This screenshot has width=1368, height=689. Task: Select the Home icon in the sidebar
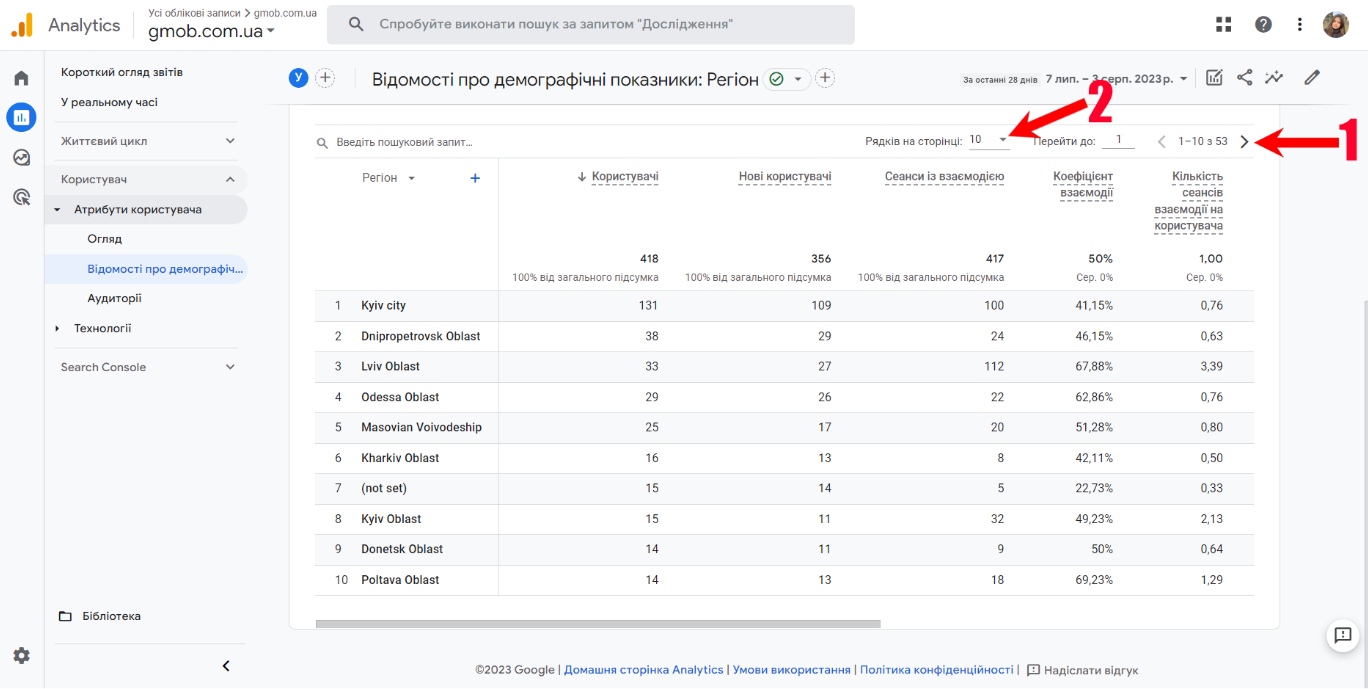(x=21, y=76)
